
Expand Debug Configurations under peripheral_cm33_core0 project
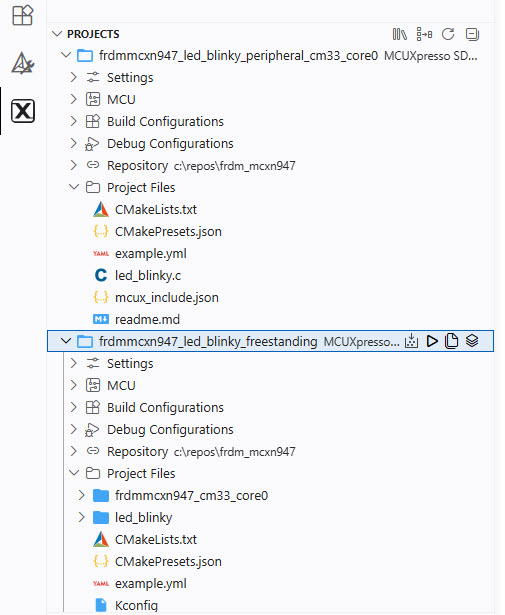tap(73, 143)
